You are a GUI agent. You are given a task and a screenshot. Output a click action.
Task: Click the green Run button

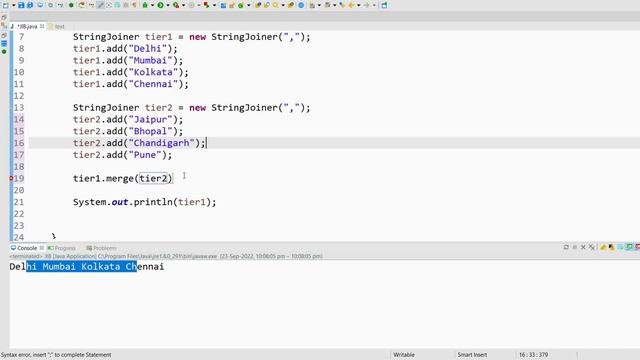point(160,5)
